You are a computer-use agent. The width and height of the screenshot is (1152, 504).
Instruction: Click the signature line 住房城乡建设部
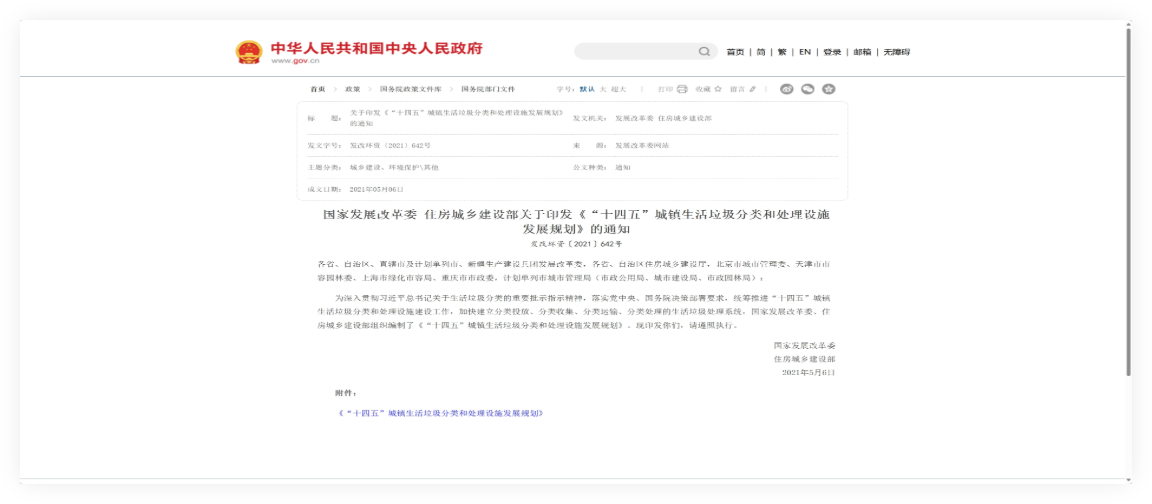point(804,359)
